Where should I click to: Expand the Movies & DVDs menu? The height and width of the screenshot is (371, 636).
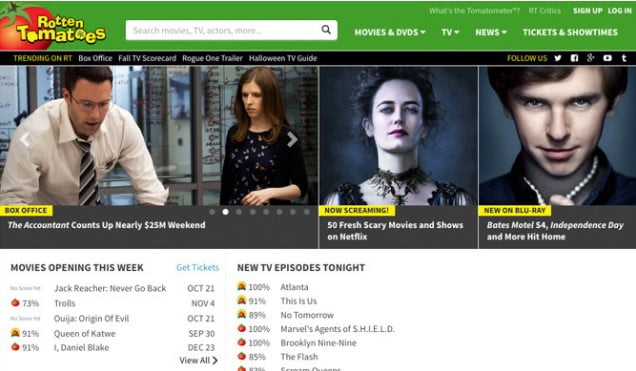click(390, 32)
